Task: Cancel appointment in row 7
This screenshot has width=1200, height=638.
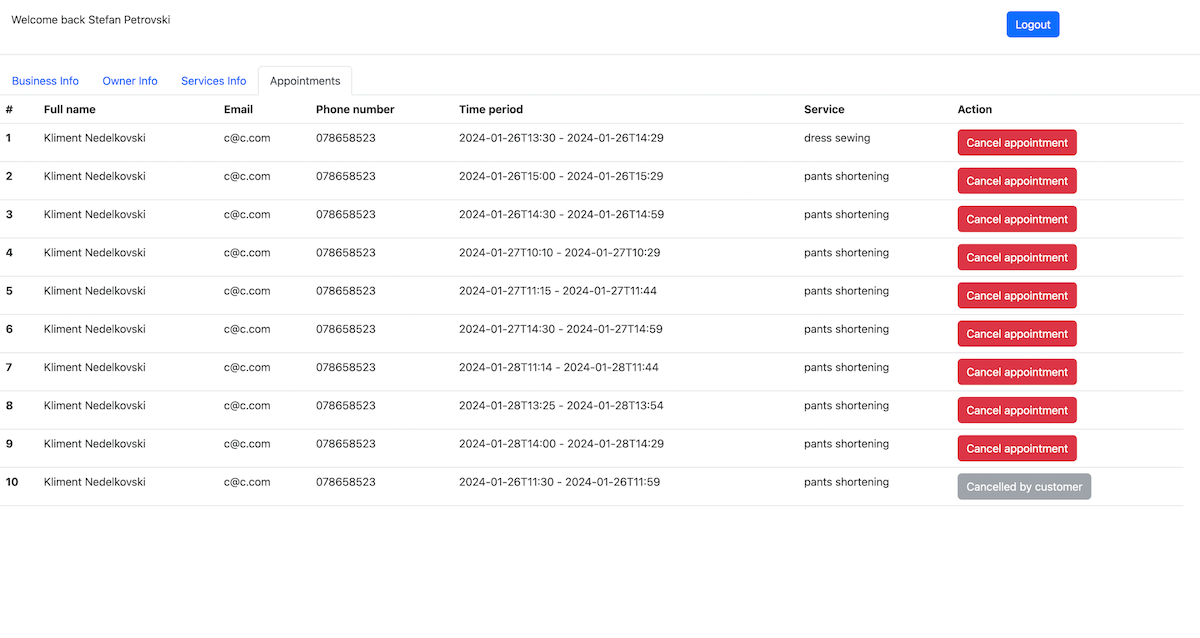Action: (x=1016, y=372)
